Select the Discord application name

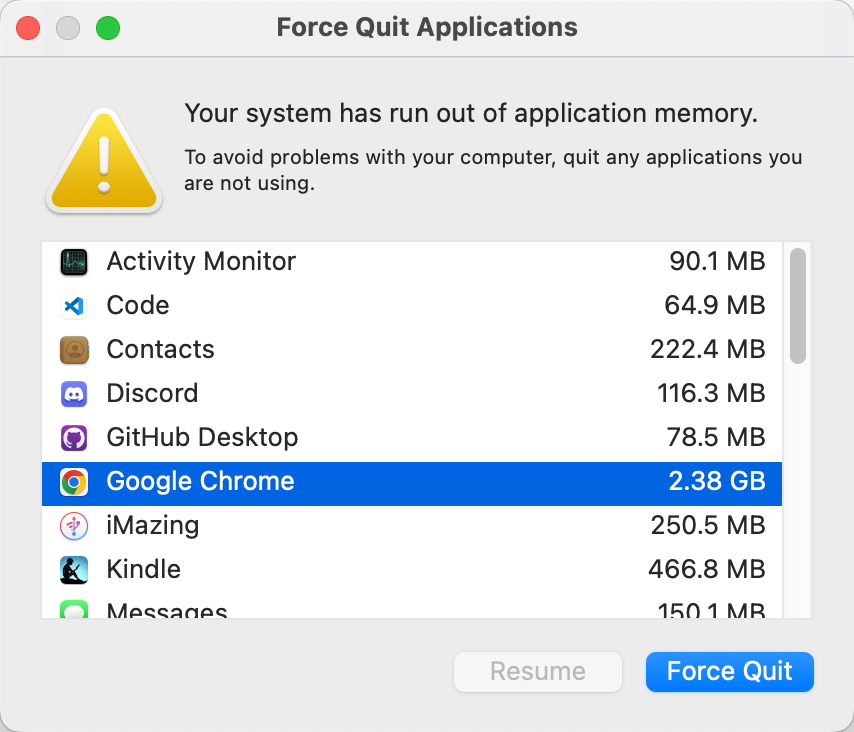pyautogui.click(x=152, y=394)
